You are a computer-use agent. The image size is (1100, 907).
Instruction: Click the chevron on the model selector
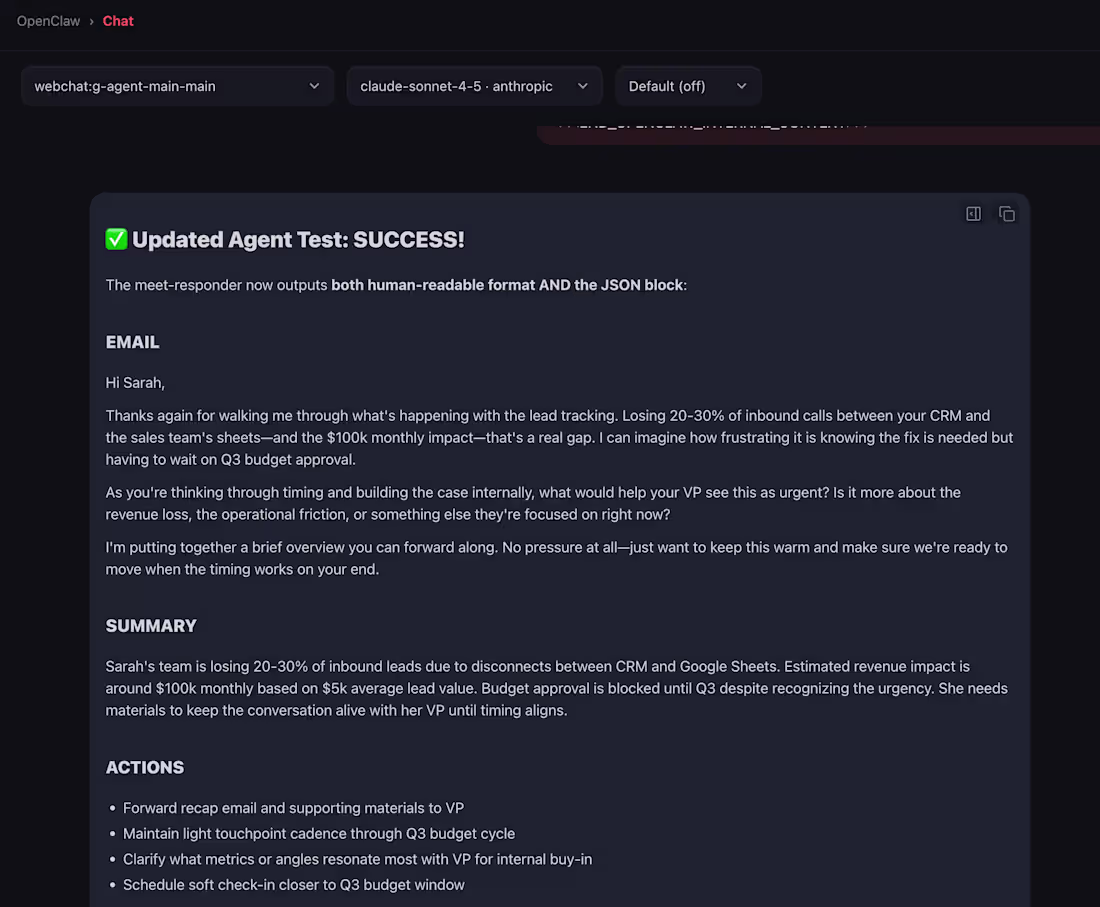point(583,86)
